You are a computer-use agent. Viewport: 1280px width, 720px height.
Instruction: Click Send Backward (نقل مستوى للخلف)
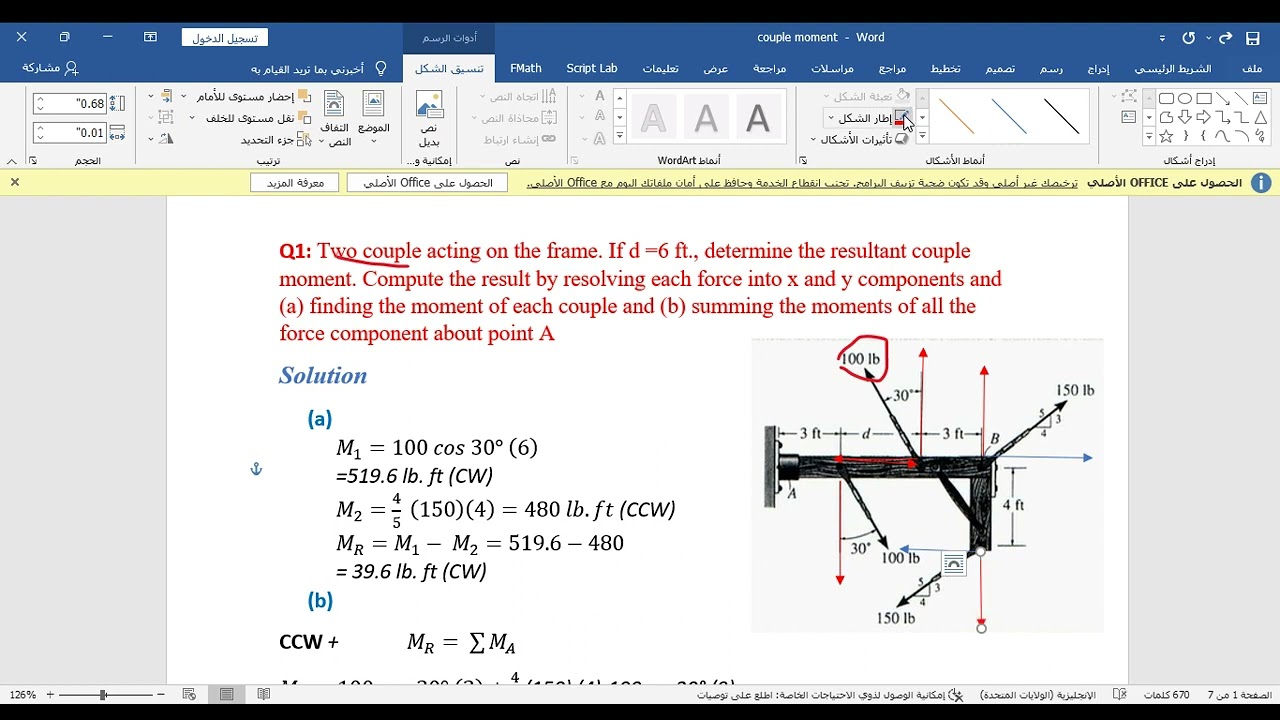click(258, 118)
